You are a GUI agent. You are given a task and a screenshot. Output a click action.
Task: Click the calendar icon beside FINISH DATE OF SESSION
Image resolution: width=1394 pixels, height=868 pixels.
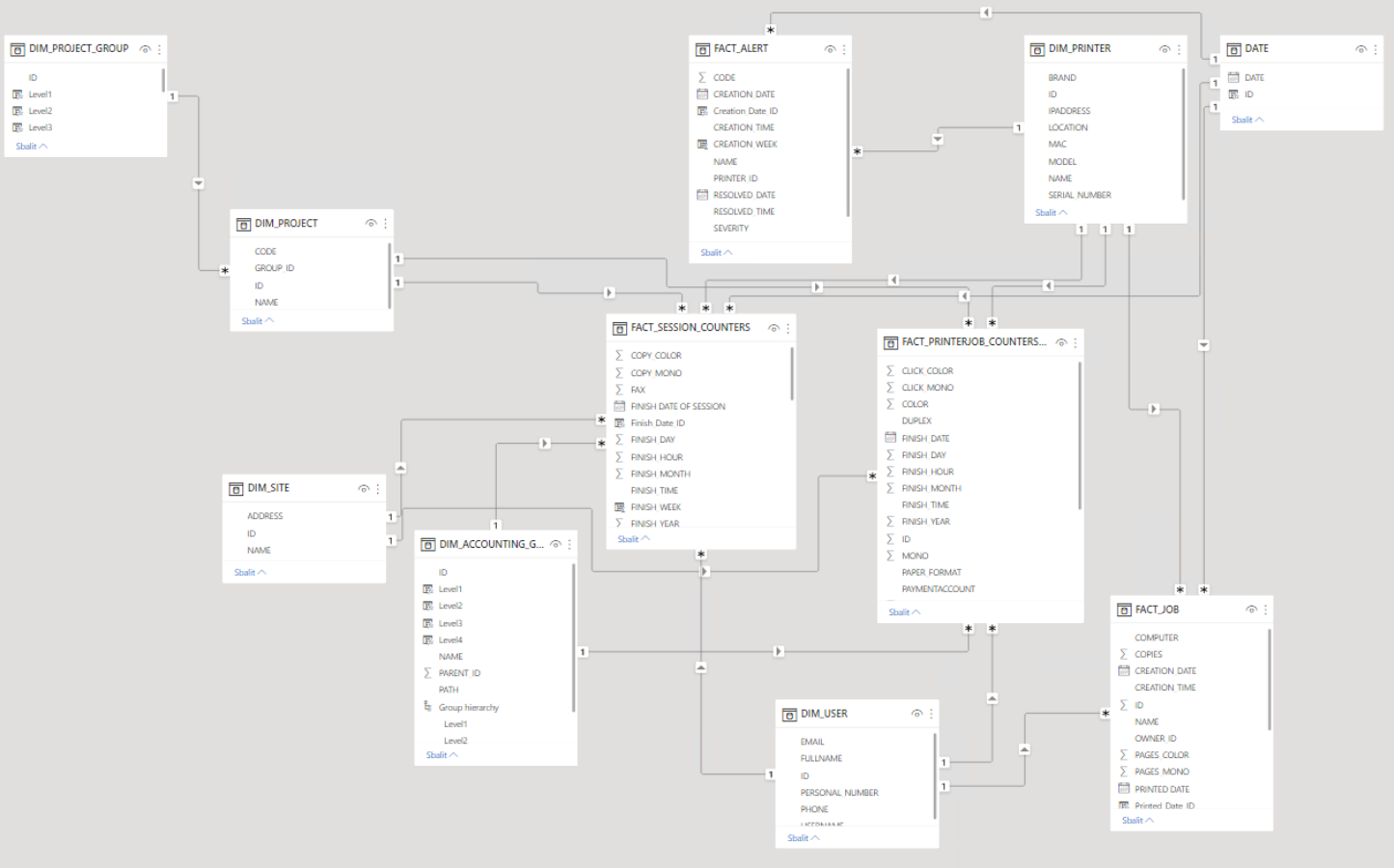click(x=620, y=405)
